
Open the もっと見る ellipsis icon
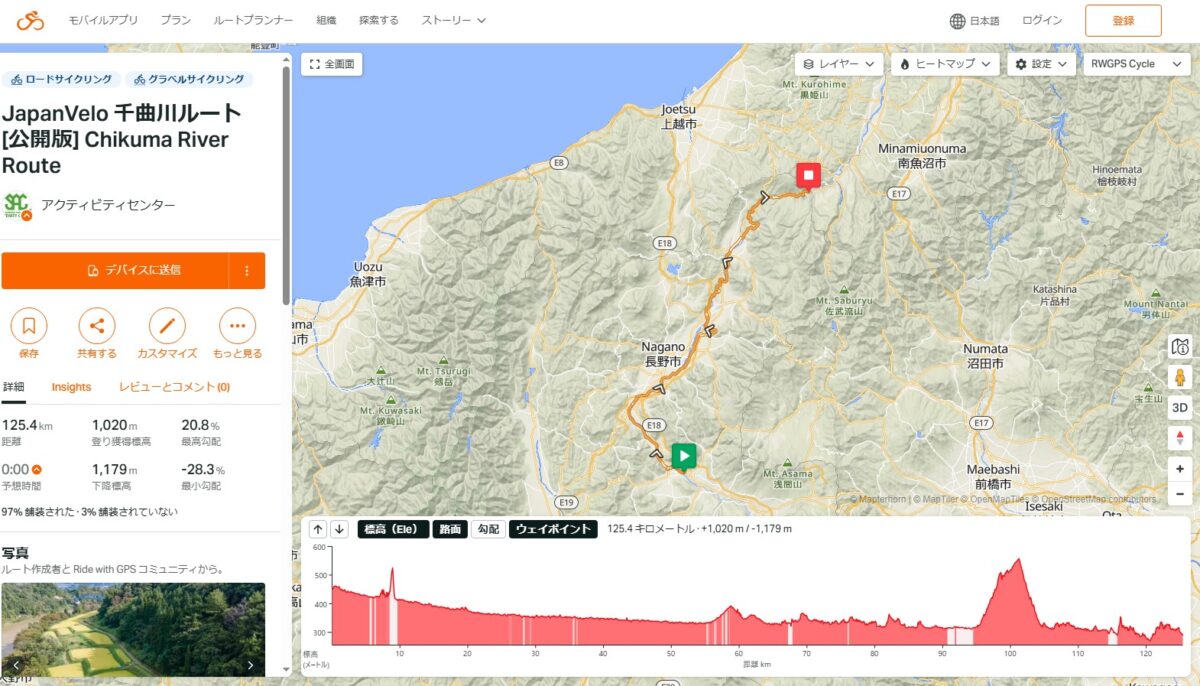point(237,326)
